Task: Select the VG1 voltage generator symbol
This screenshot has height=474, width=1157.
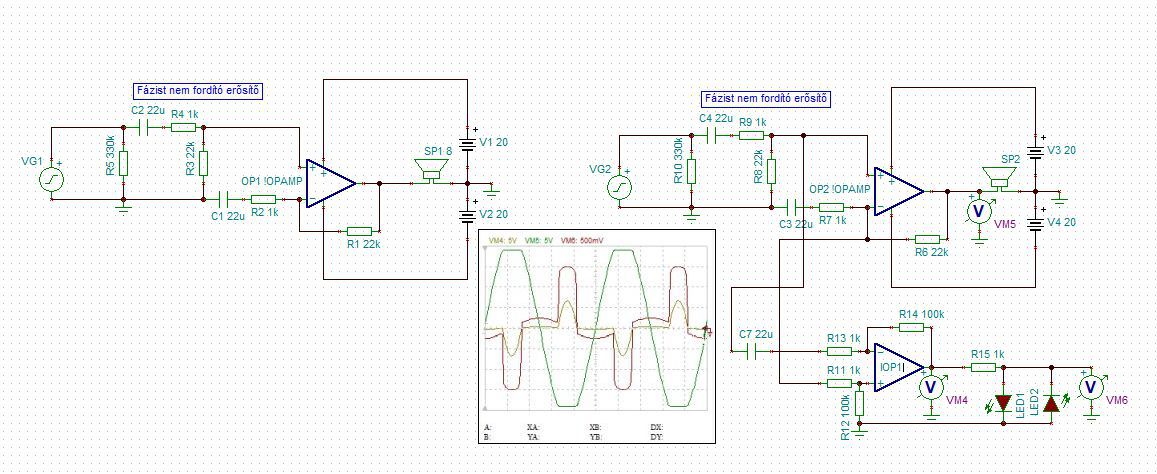Action: click(52, 179)
